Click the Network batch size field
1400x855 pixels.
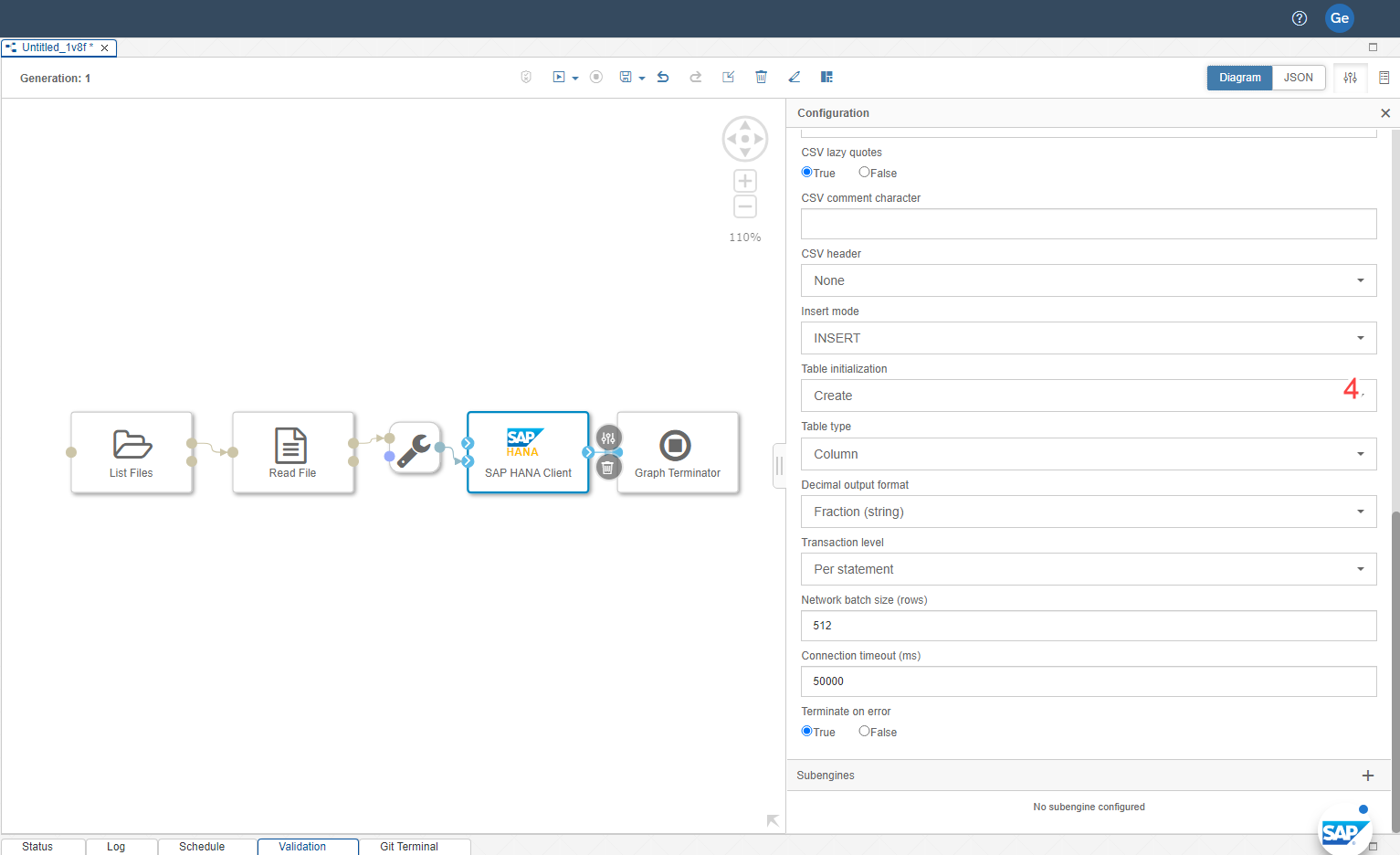(1088, 626)
